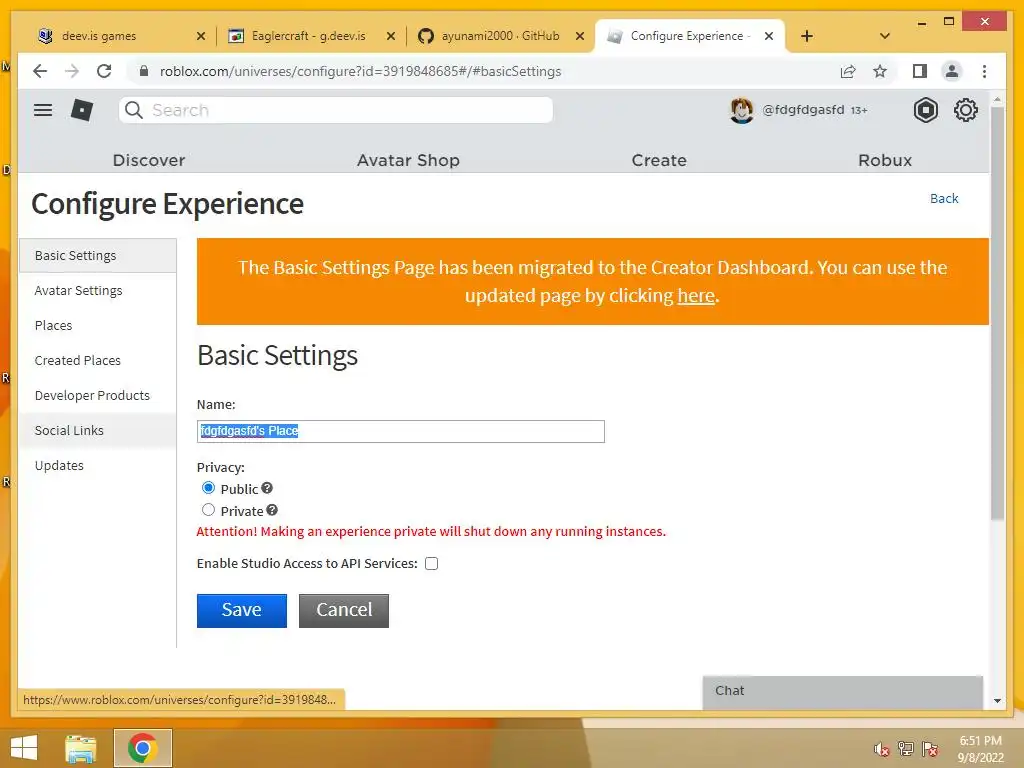Screen dimensions: 1024x768
Task: Toggle Chrome side panel icon
Action: click(x=920, y=71)
